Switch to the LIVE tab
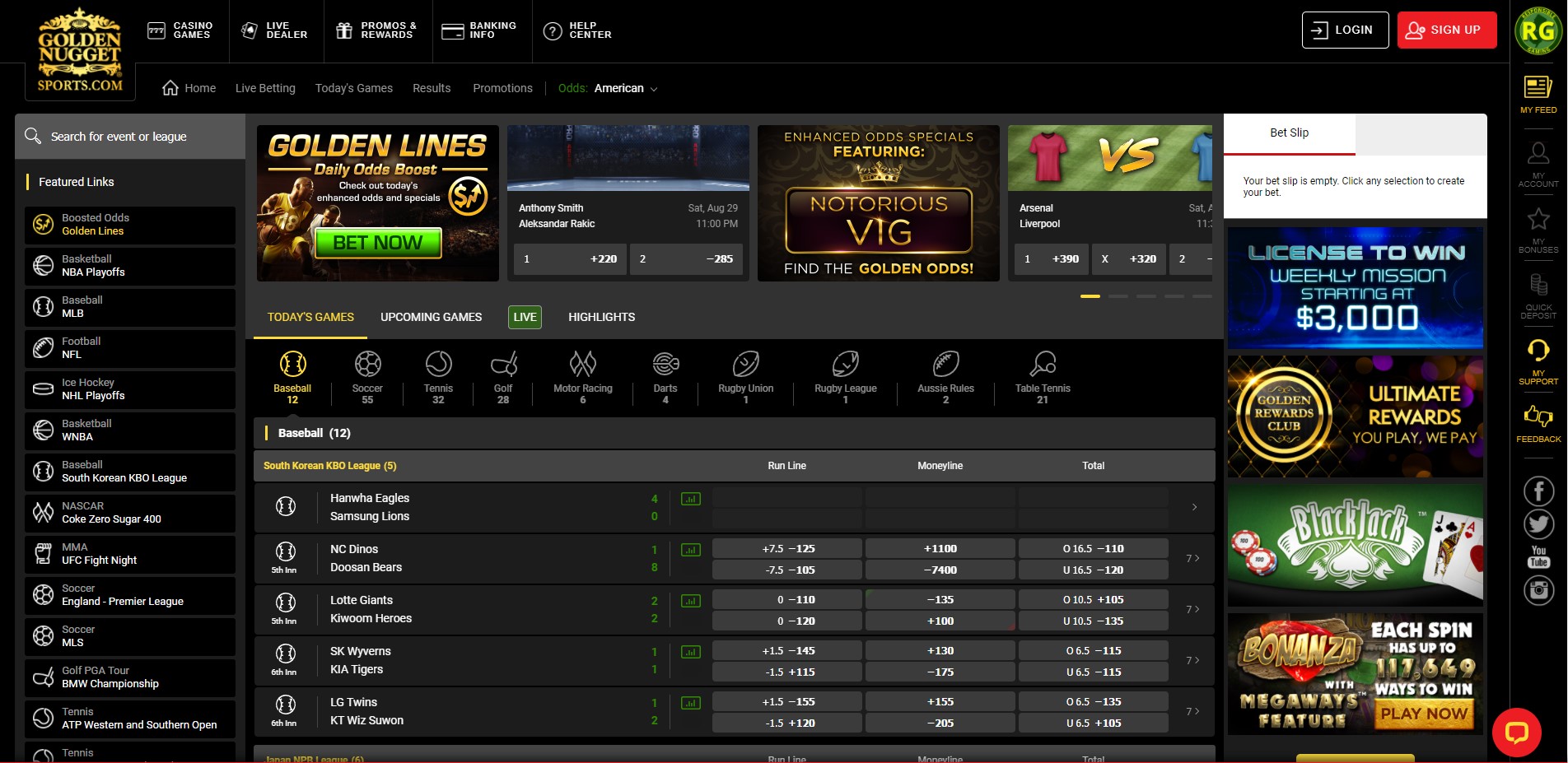The height and width of the screenshot is (763, 1568). tap(525, 317)
